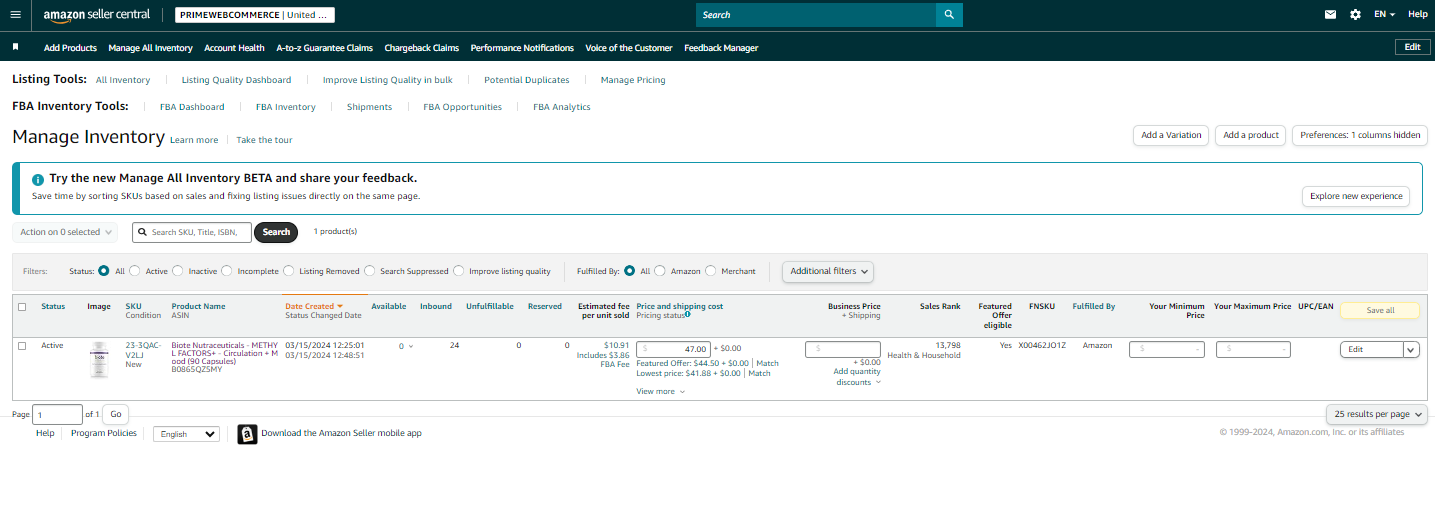
Task: Expand Add quantity discounts
Action: (x=857, y=377)
